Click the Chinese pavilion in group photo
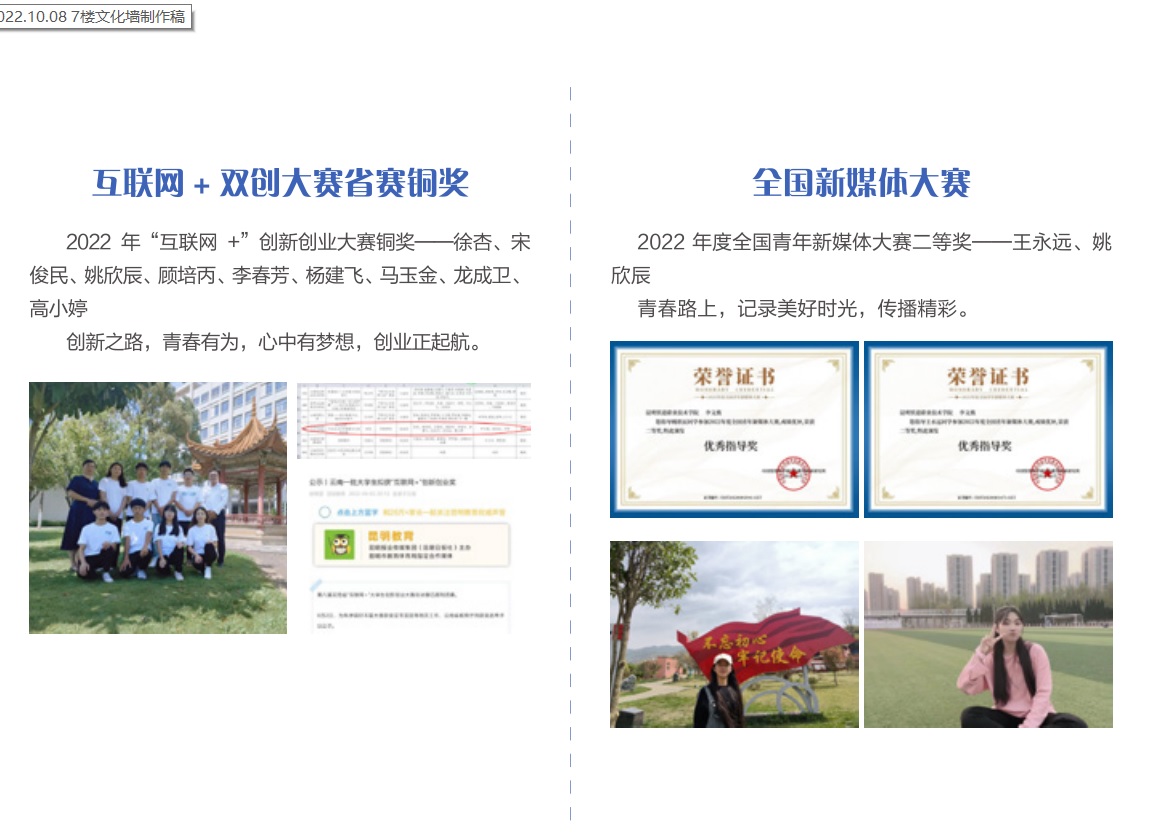The width and height of the screenshot is (1152, 837). [236, 452]
